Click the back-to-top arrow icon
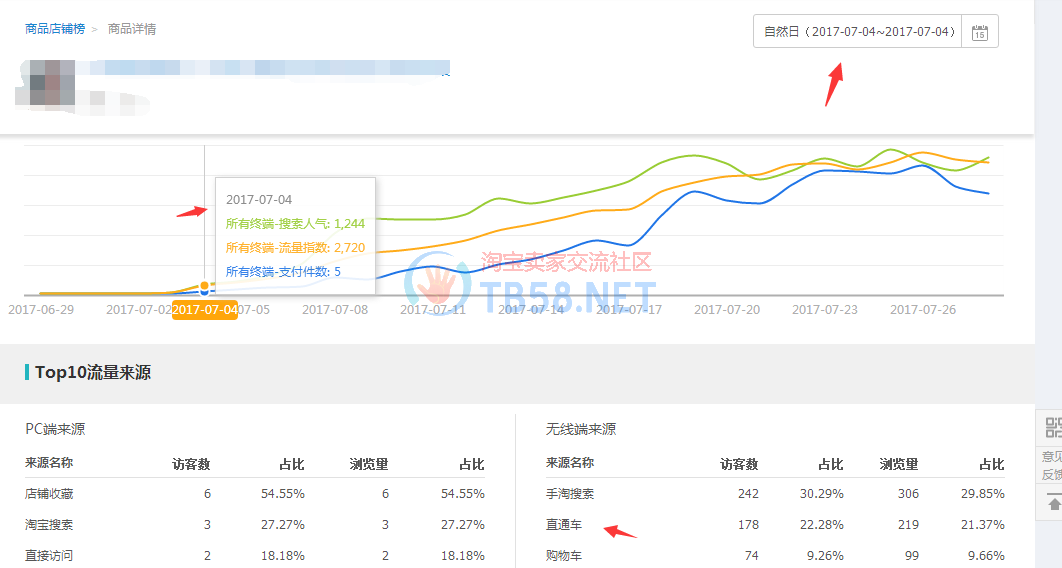This screenshot has height=568, width=1062. coord(1053,504)
